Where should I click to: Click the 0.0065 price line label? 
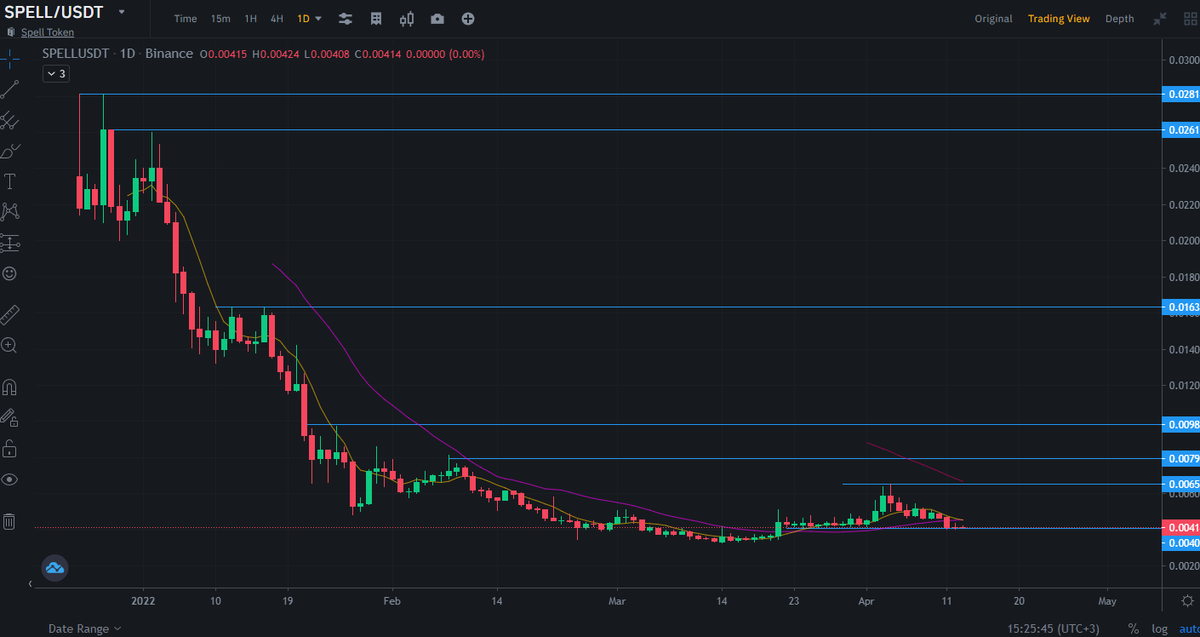[x=1180, y=484]
